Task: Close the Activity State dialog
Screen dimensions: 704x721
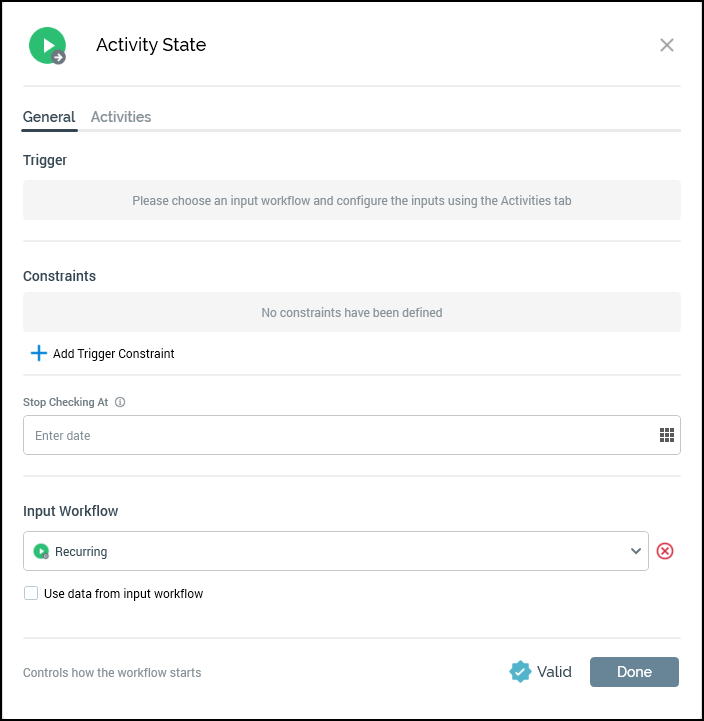Action: (x=667, y=45)
